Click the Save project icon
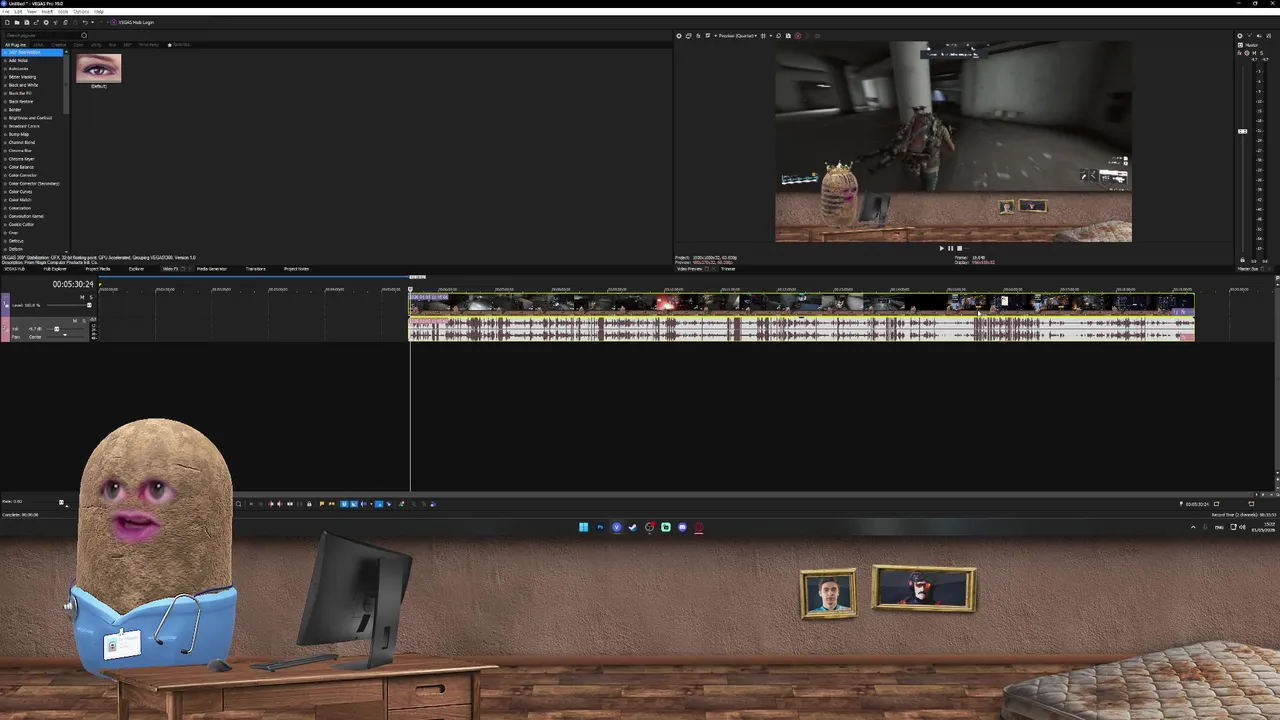 (27, 22)
